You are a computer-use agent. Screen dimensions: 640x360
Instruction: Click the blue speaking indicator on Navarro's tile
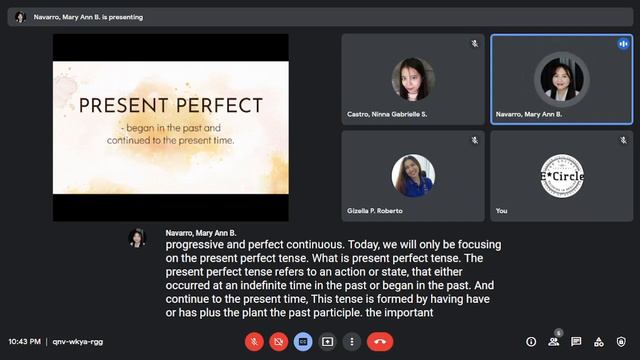tap(623, 44)
